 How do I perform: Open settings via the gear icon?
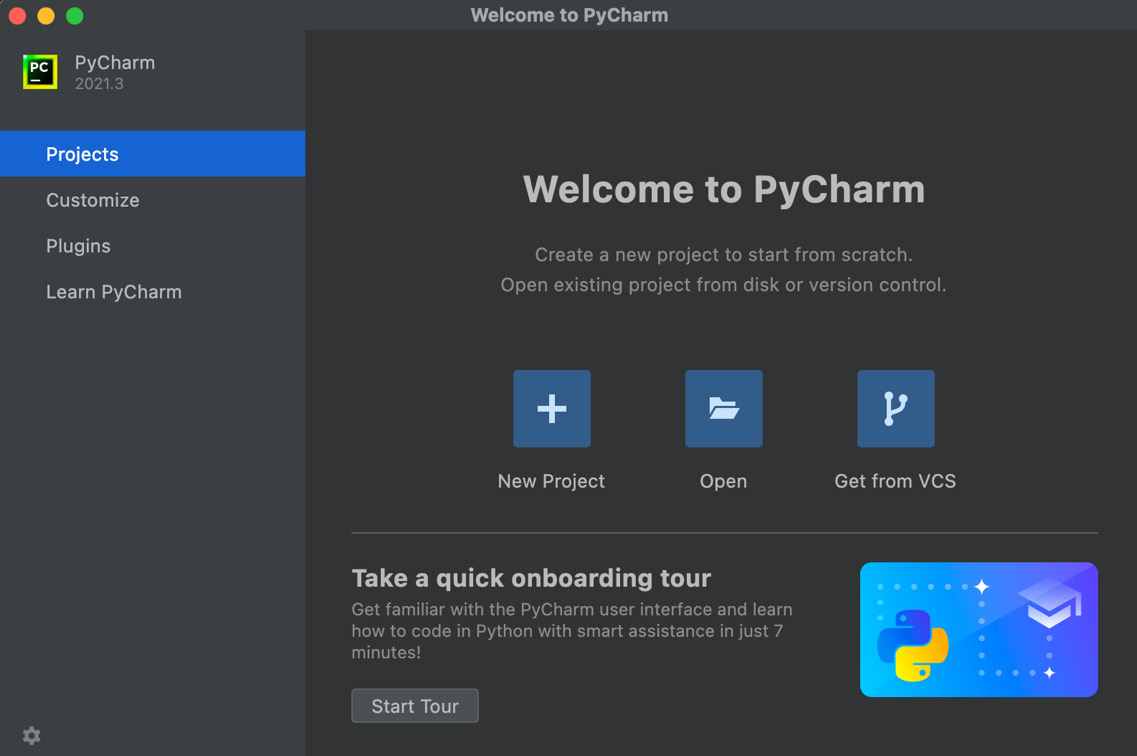click(31, 736)
